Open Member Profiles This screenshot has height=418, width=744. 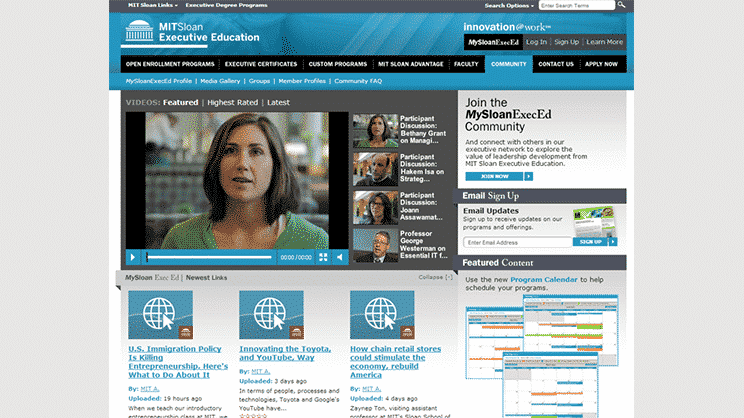302,81
